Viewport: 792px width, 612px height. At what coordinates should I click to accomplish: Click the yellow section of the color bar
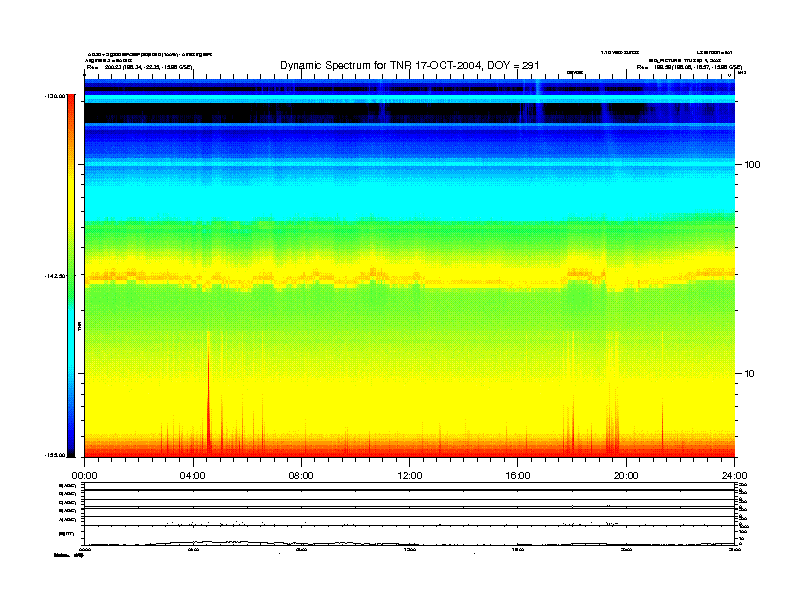point(71,202)
